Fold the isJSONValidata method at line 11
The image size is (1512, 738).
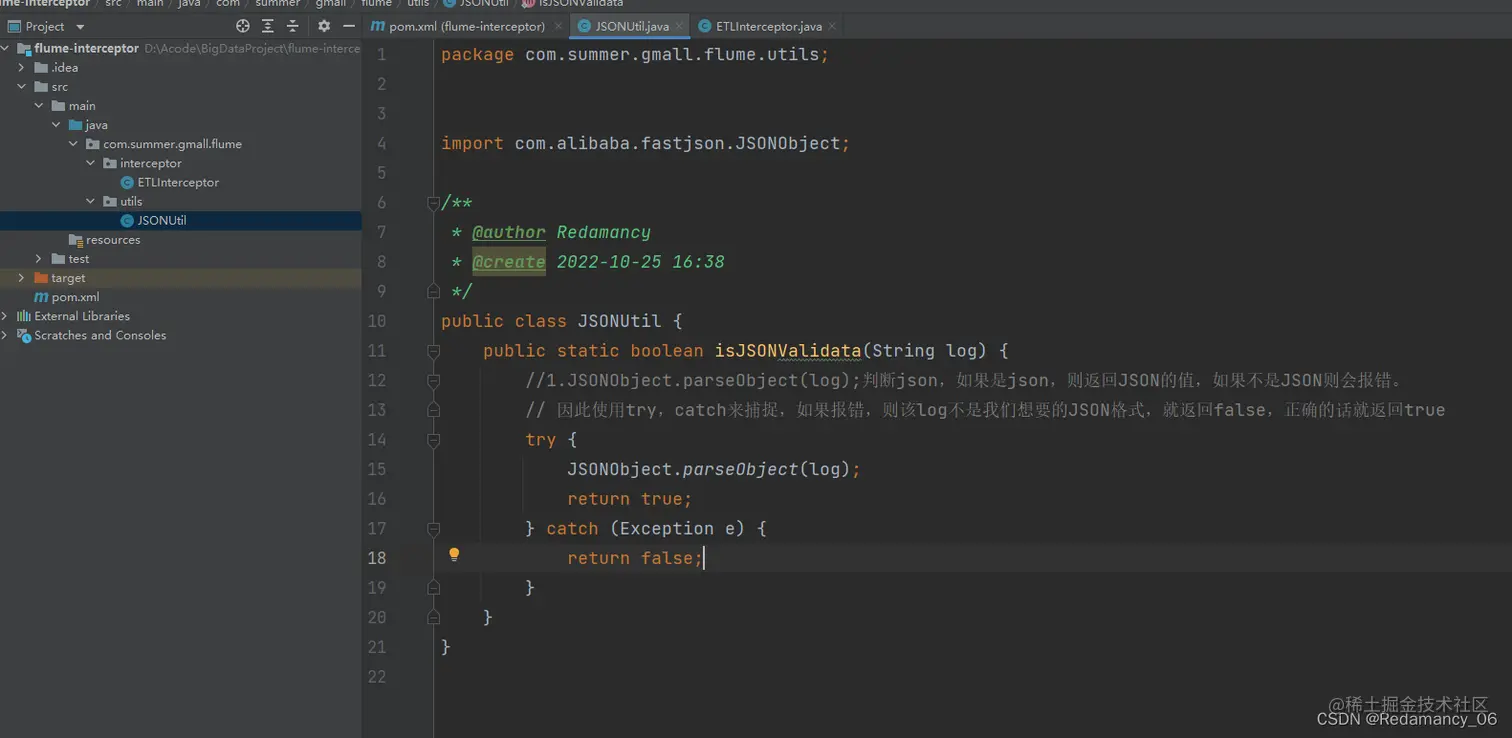point(433,351)
